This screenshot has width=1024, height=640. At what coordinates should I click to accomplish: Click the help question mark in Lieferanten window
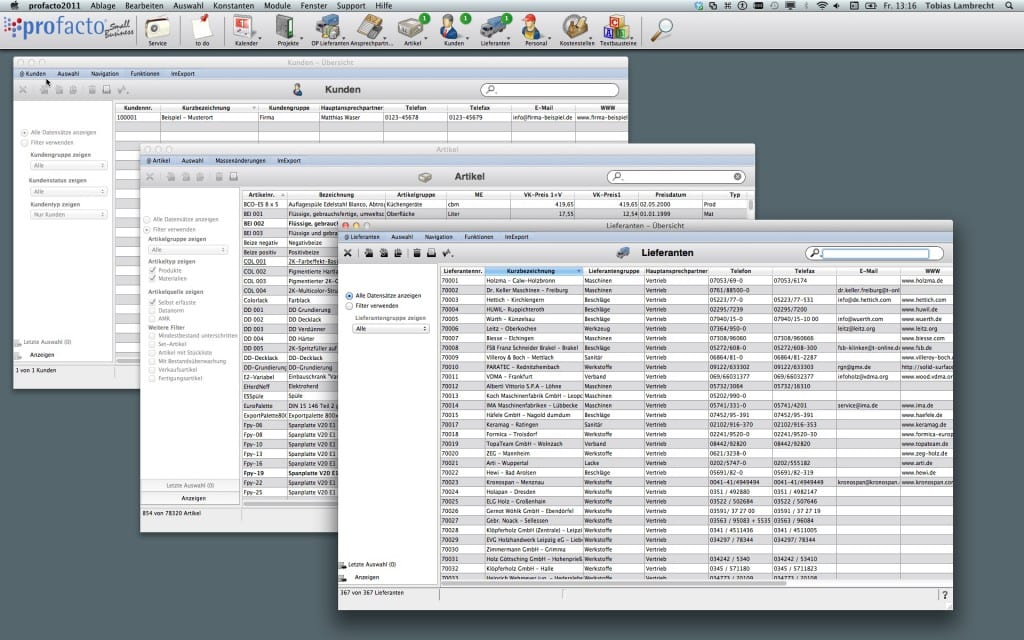point(944,594)
